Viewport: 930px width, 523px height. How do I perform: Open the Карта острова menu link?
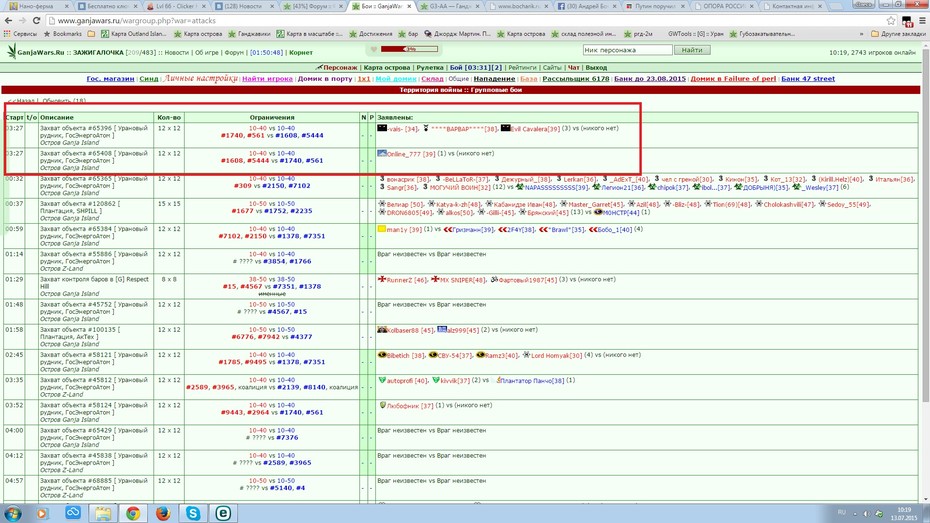(x=386, y=68)
